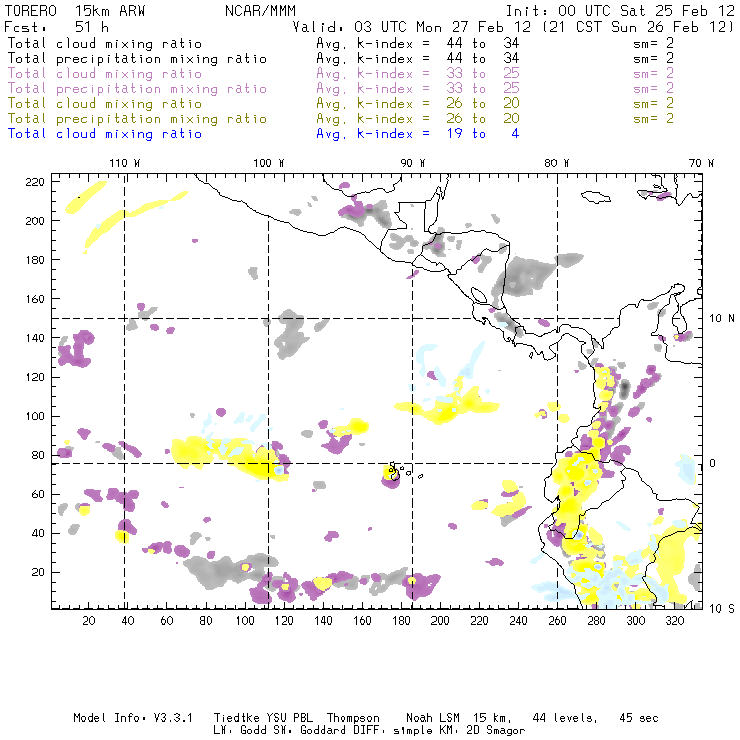Click the Lake Nicaragua outline on the map
740x740 pixels.
479,295
